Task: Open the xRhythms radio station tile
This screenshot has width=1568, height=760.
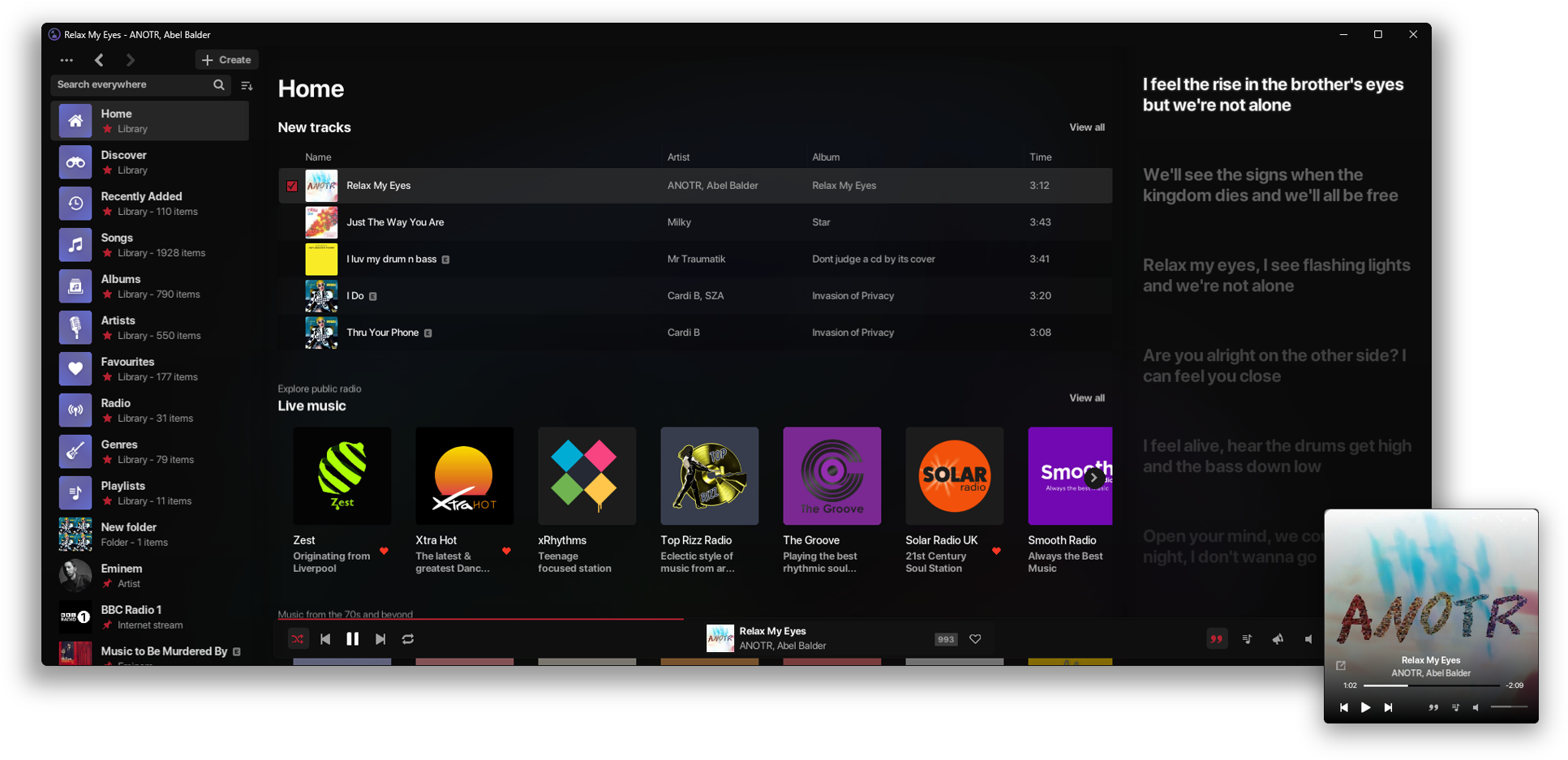Action: tap(586, 476)
